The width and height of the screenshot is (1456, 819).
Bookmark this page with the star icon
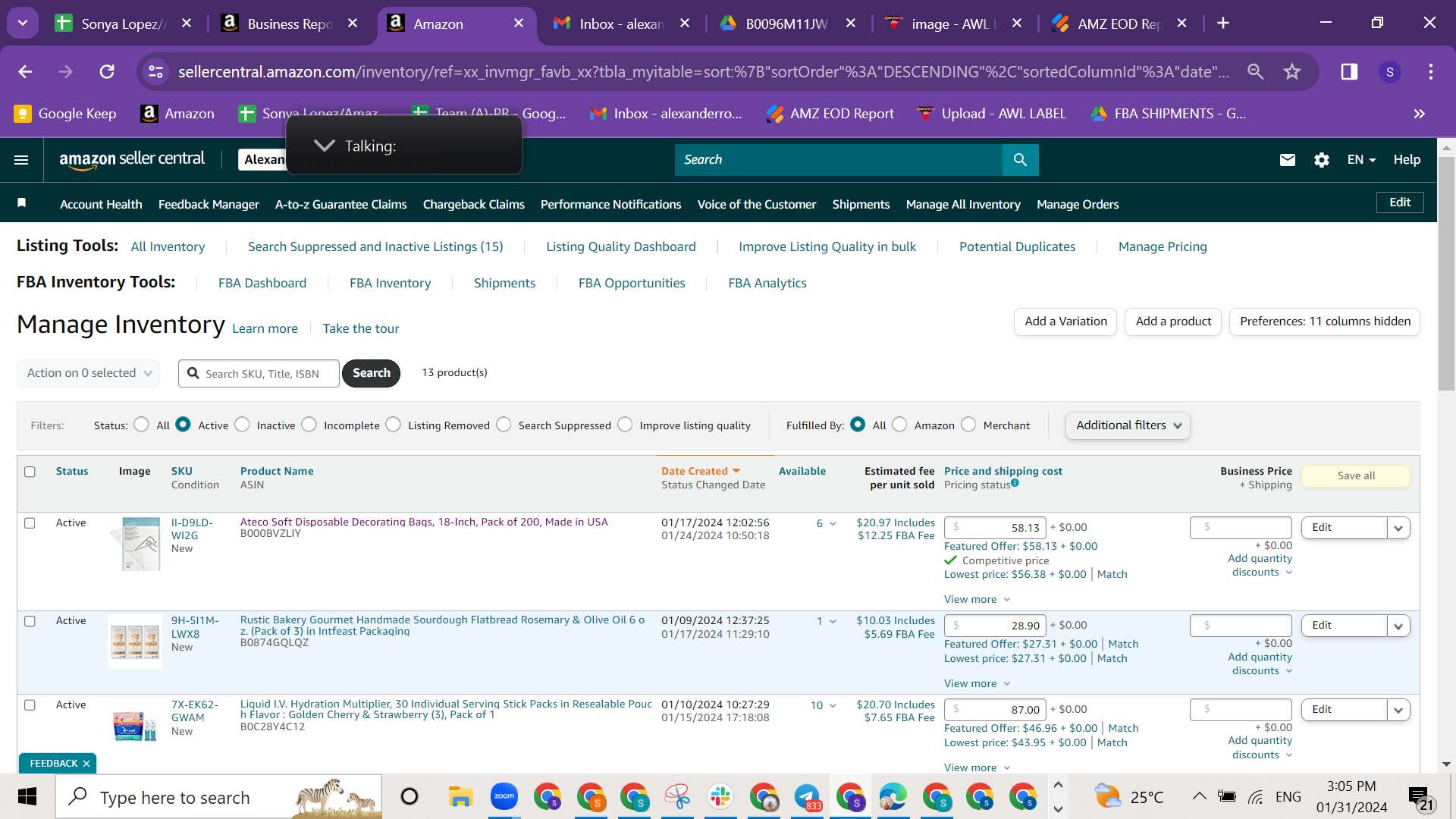pos(1292,72)
